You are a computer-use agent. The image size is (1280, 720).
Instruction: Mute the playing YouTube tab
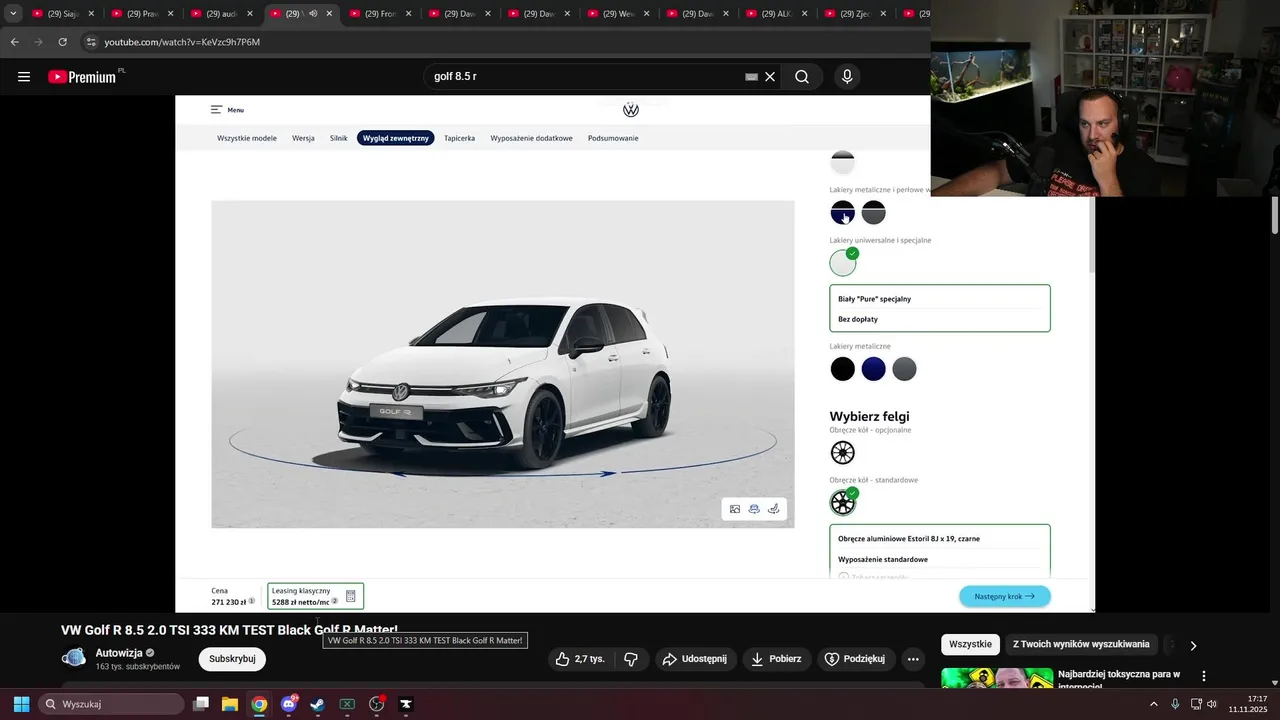click(313, 14)
